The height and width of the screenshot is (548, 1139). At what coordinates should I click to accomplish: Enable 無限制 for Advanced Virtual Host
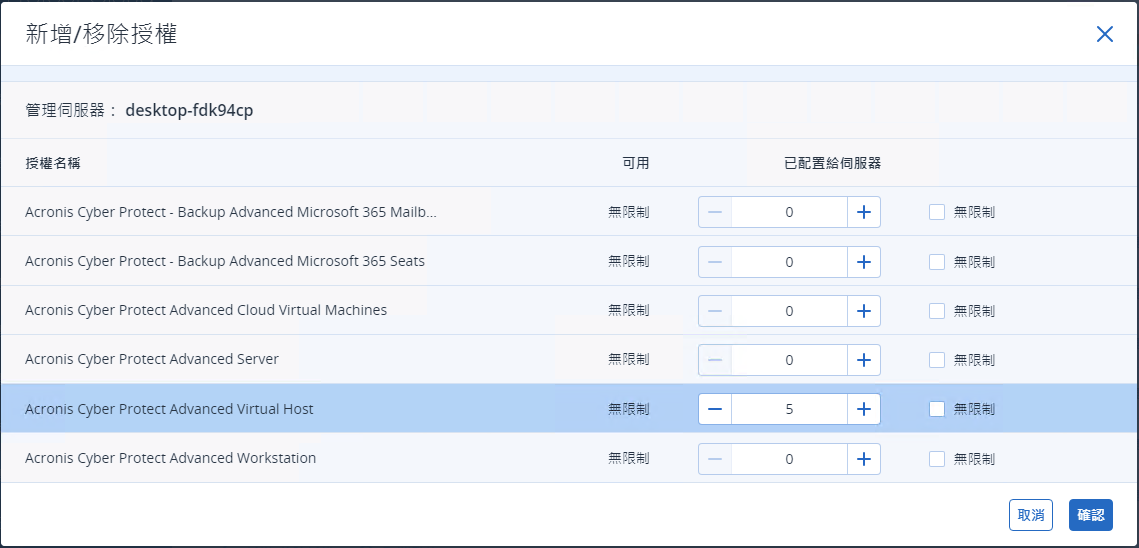coord(937,409)
